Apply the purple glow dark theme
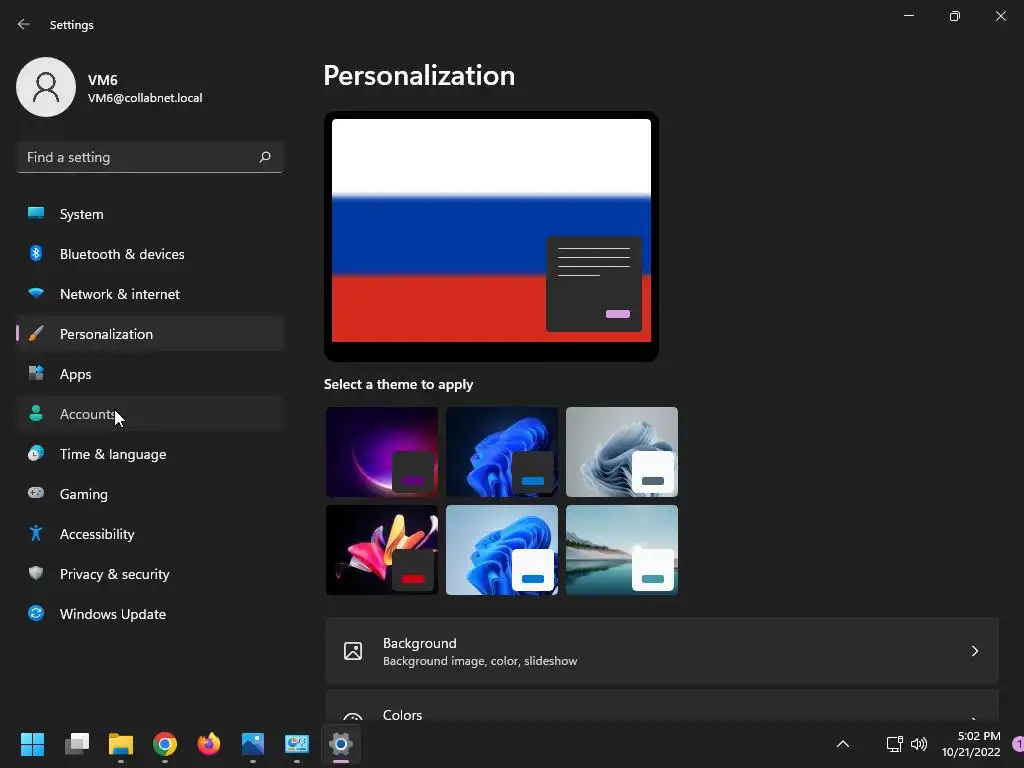Image resolution: width=1024 pixels, height=768 pixels. 382,452
